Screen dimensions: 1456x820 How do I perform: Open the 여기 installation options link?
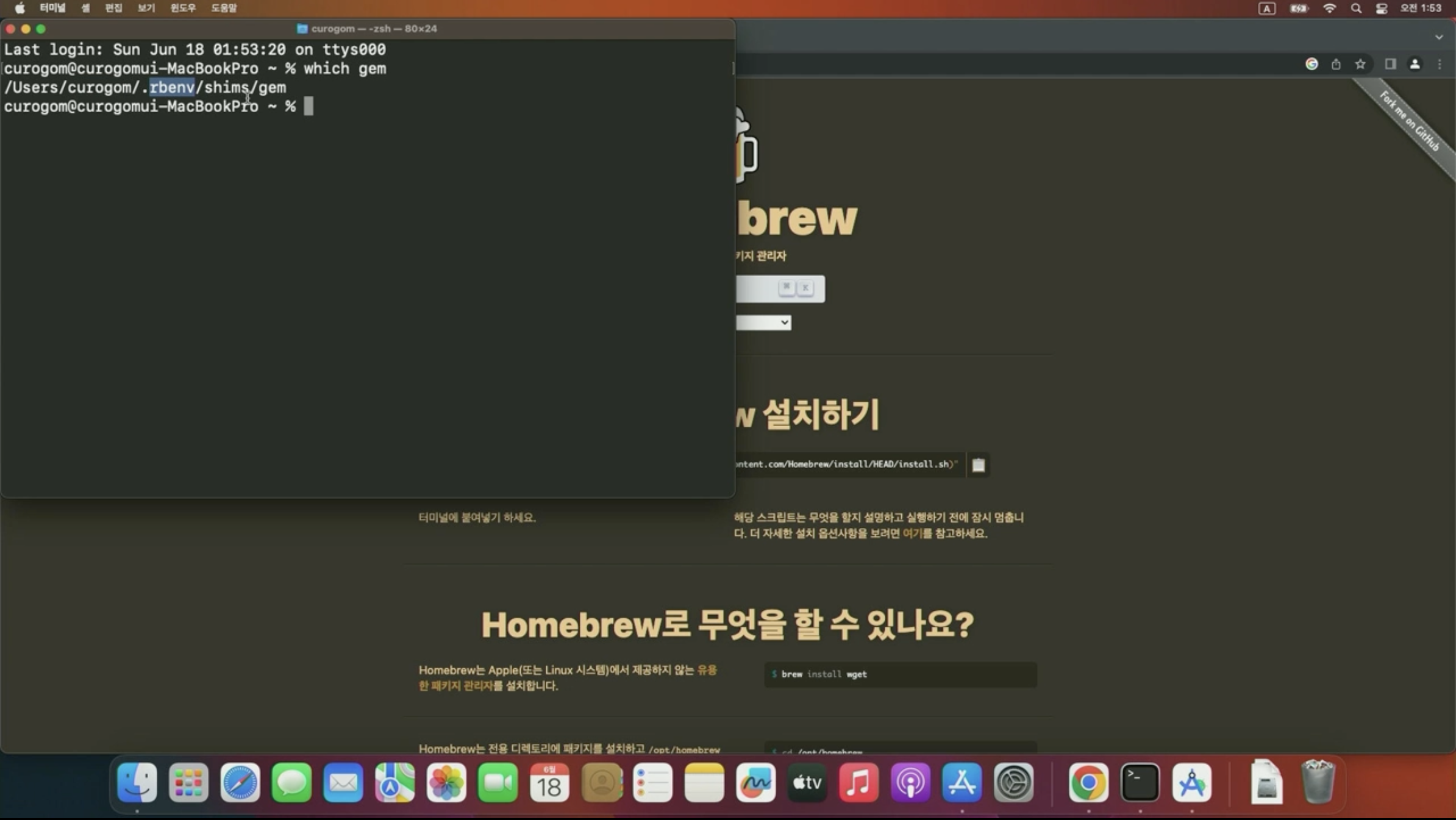[912, 533]
